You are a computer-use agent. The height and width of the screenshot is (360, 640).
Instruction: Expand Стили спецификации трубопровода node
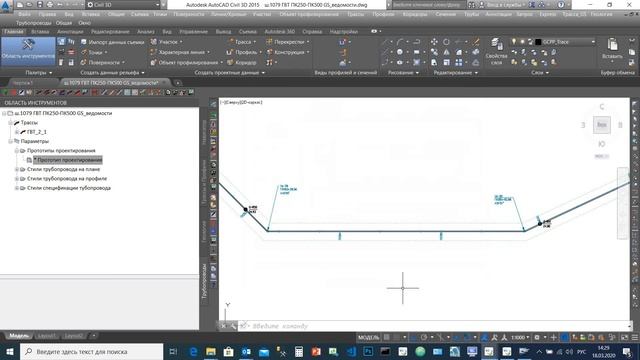[x=17, y=188]
